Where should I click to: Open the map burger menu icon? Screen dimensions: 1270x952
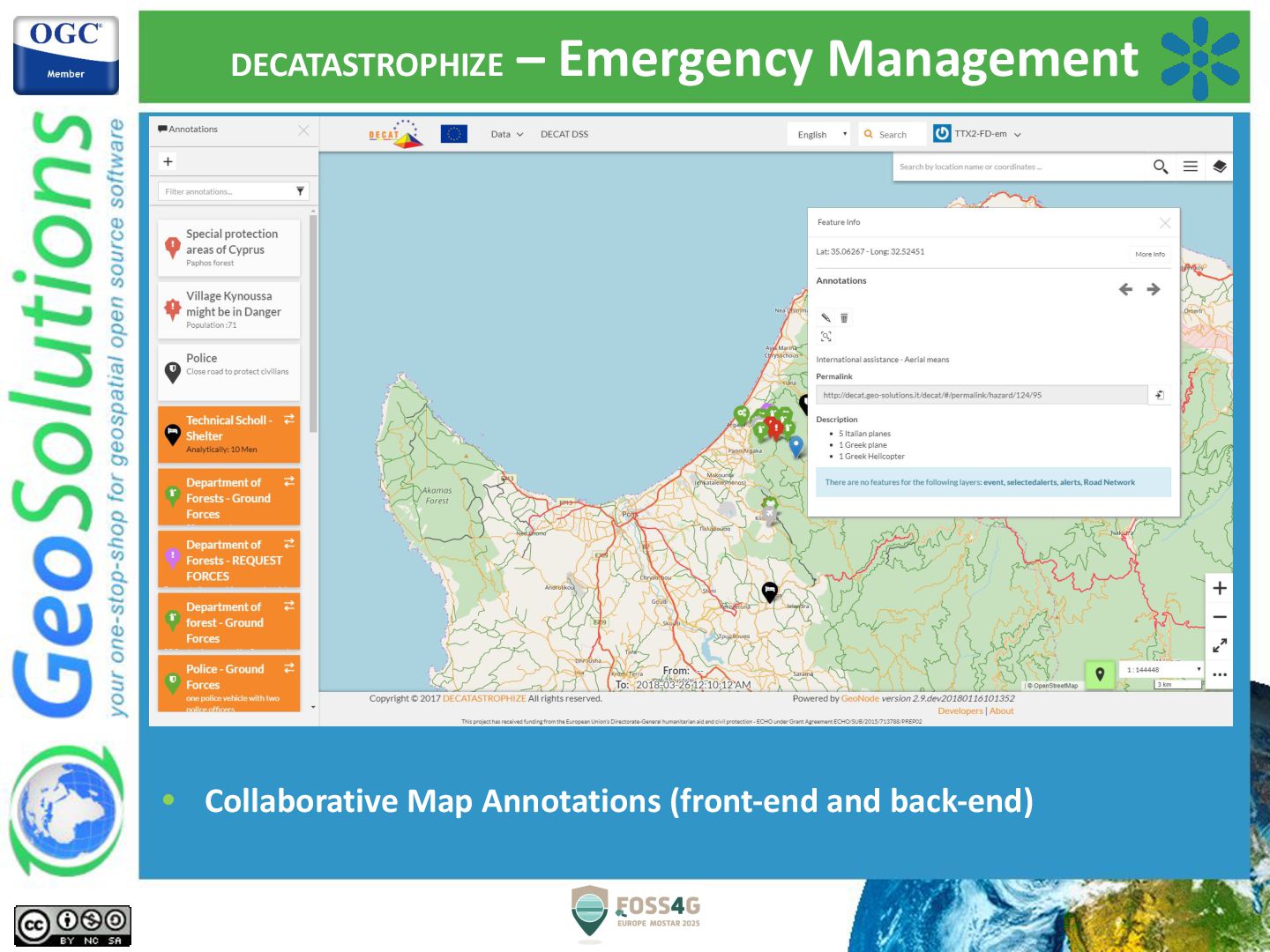pos(1191,167)
